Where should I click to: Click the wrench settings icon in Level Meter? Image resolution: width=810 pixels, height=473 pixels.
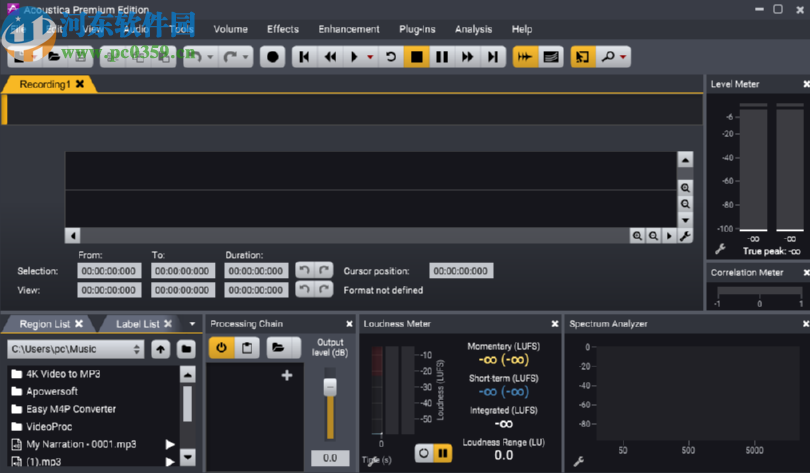click(719, 249)
